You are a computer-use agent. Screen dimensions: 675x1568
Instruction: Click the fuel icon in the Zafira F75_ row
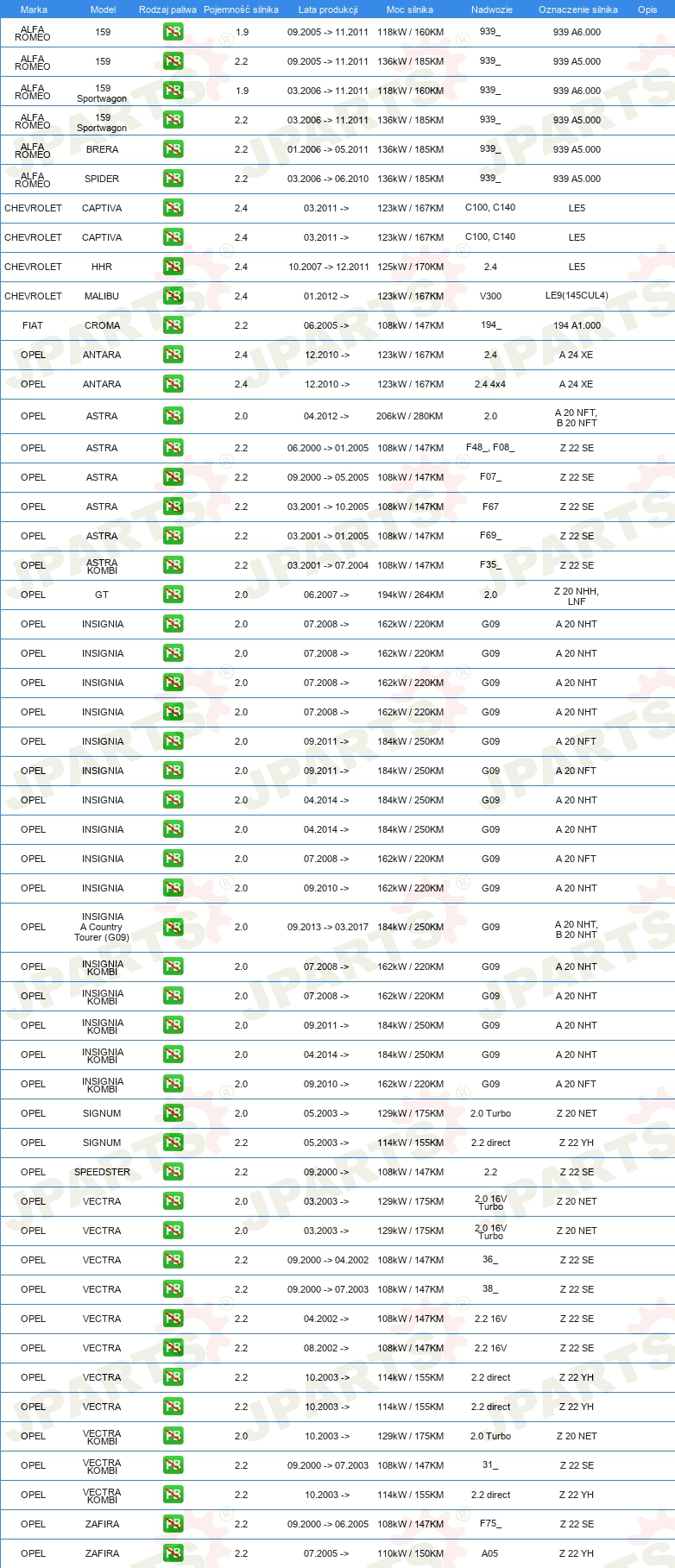pyautogui.click(x=173, y=1524)
